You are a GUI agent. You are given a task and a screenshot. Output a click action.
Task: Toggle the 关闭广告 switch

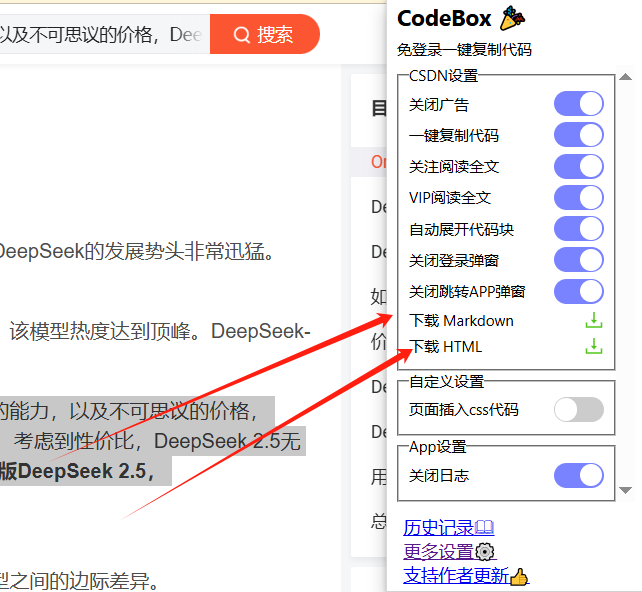(x=579, y=104)
